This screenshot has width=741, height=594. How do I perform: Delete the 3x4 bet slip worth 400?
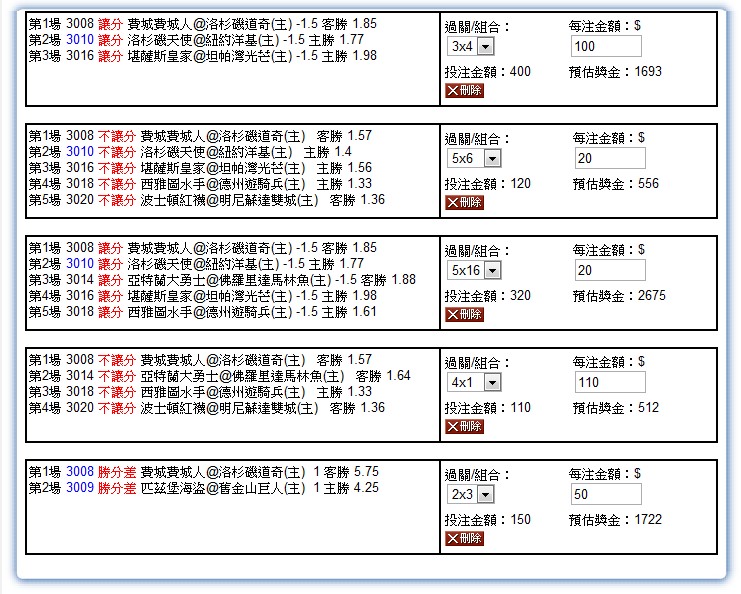(464, 90)
